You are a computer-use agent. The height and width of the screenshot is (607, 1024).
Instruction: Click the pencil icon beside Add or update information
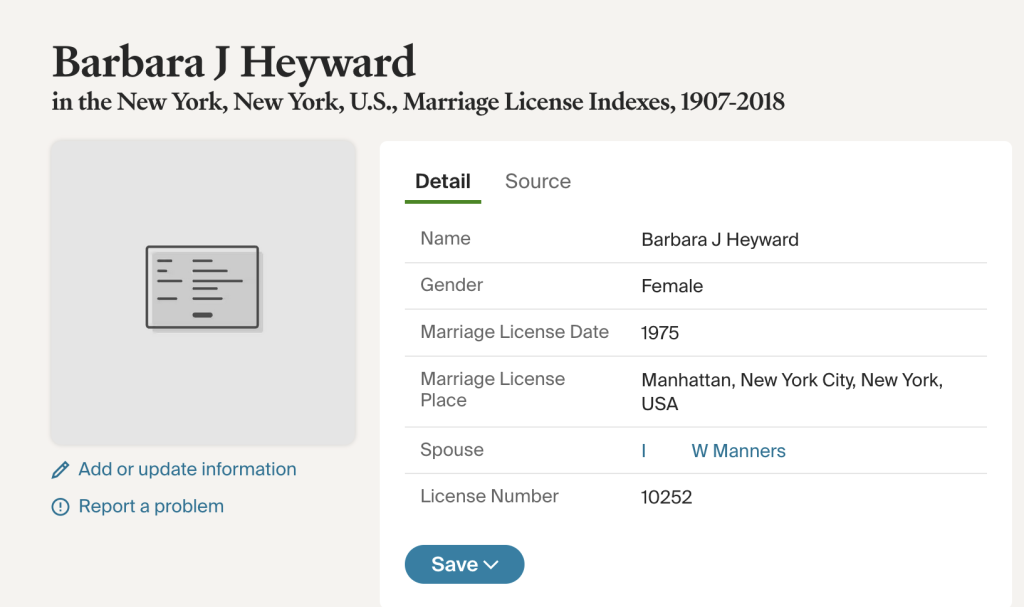pos(60,470)
